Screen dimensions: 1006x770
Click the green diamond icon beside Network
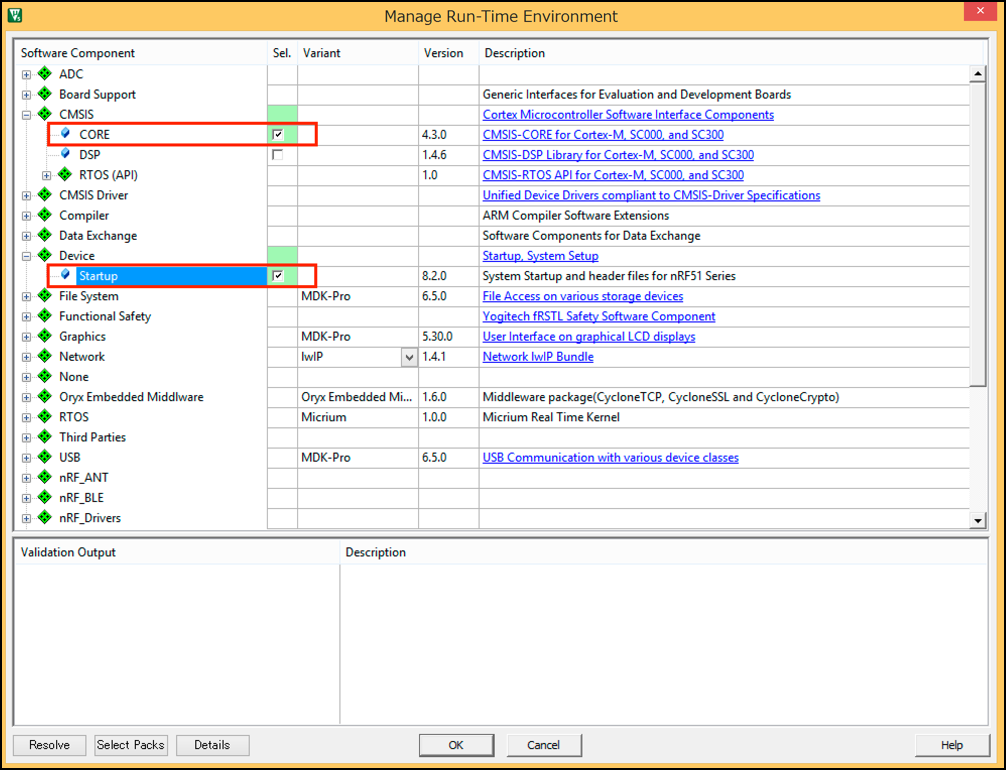click(44, 356)
